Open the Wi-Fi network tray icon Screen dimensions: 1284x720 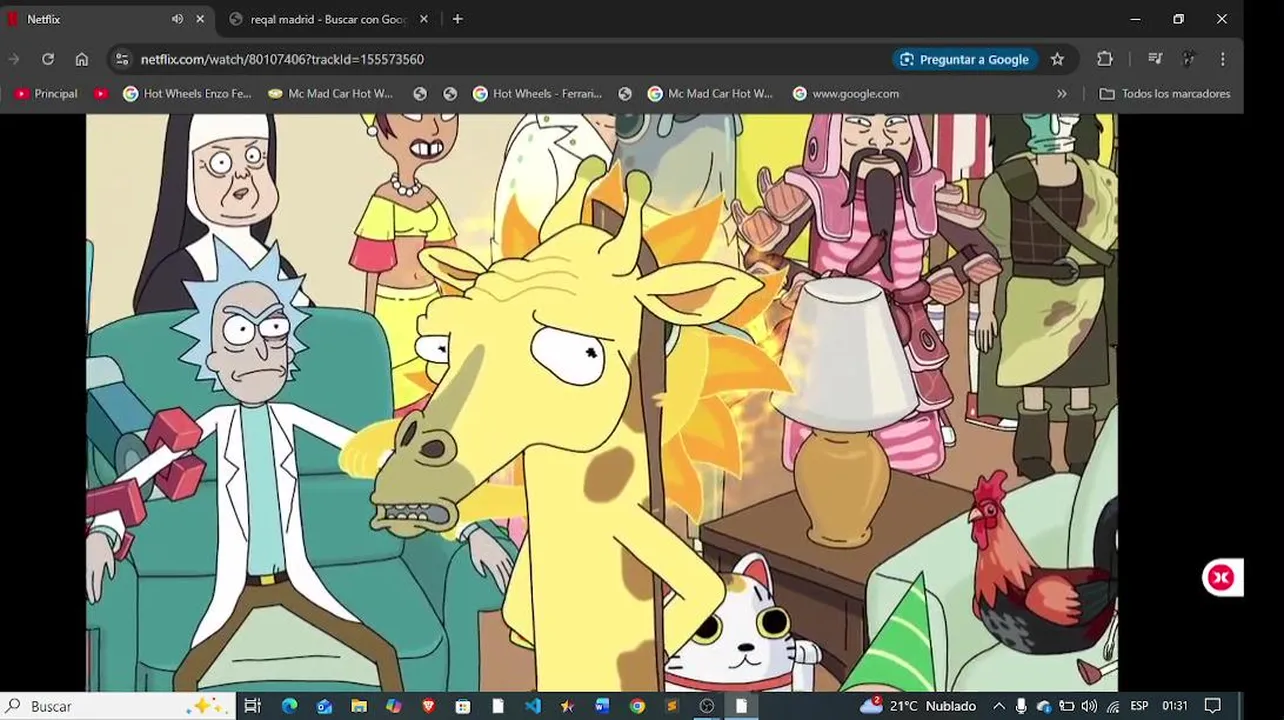coord(1113,706)
